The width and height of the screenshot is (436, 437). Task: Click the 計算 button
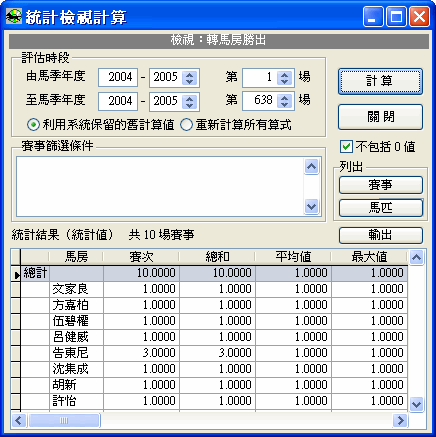[x=380, y=81]
